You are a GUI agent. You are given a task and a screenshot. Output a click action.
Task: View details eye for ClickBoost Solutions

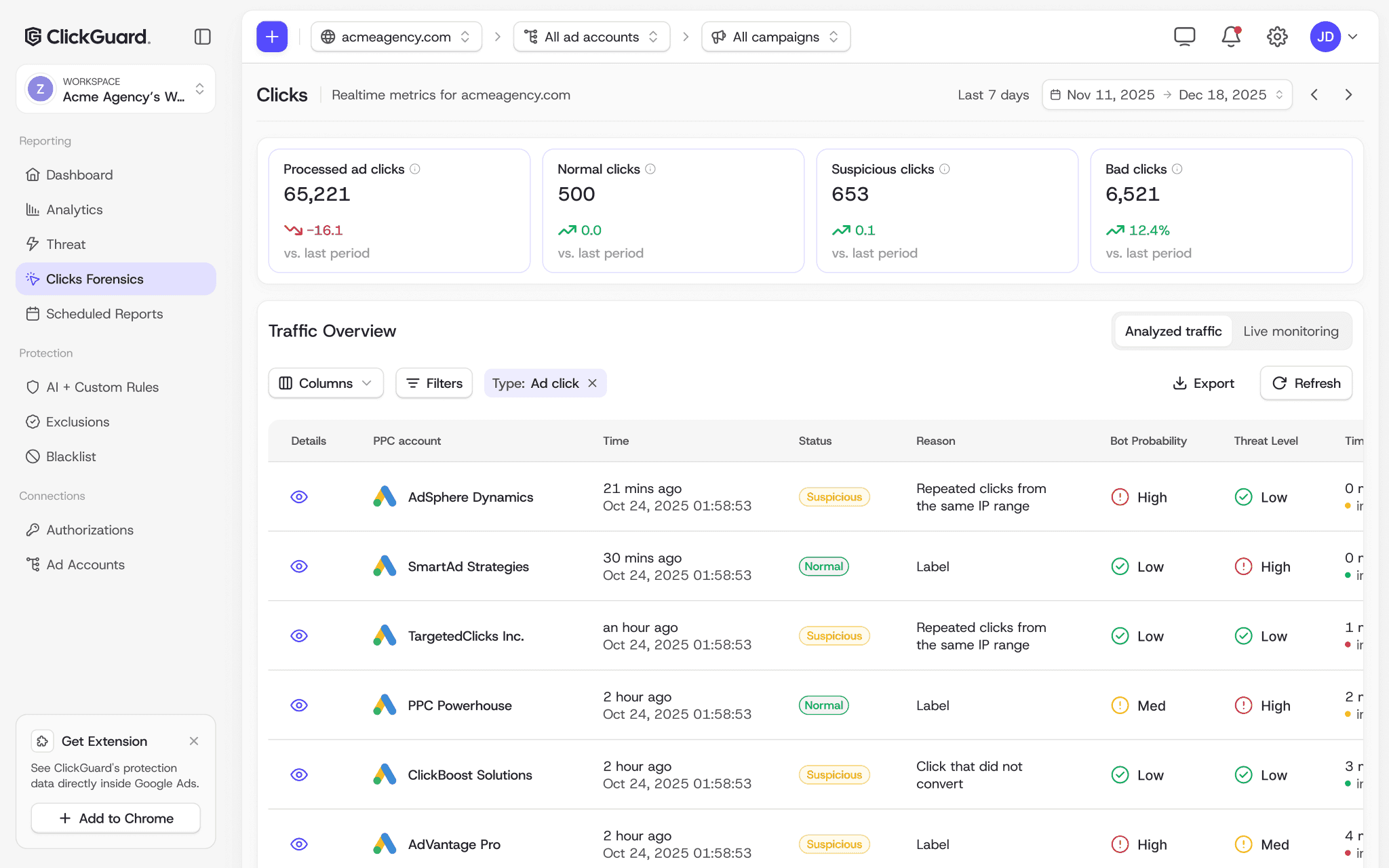click(x=299, y=775)
